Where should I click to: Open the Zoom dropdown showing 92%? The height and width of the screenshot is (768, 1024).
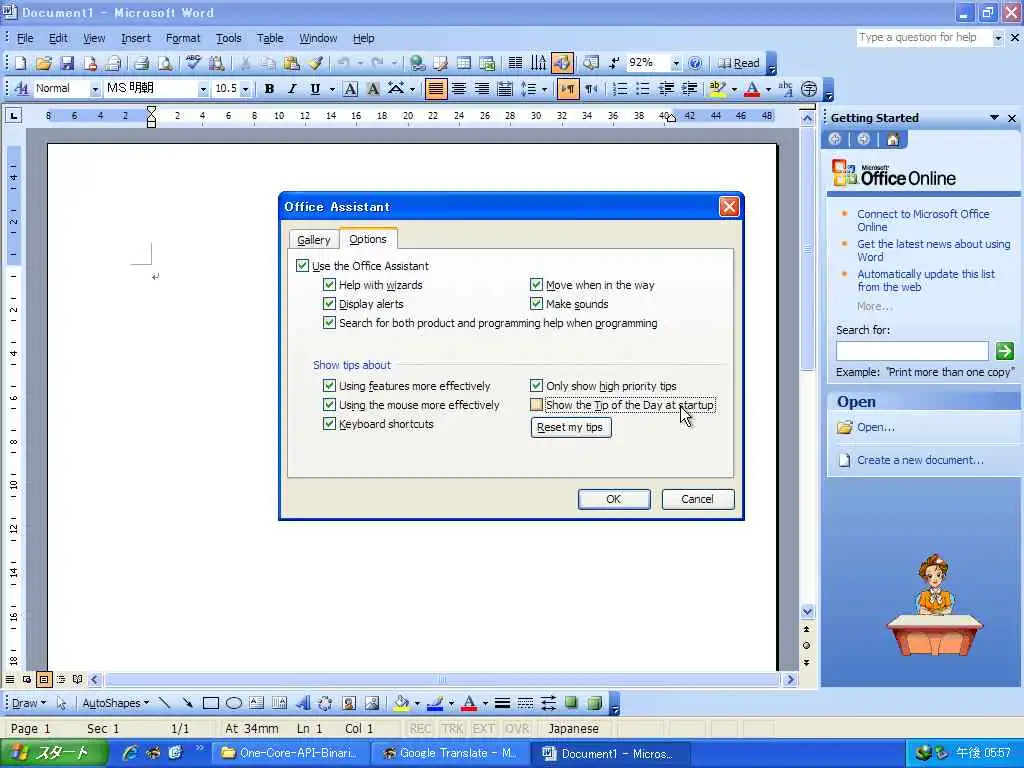676,63
